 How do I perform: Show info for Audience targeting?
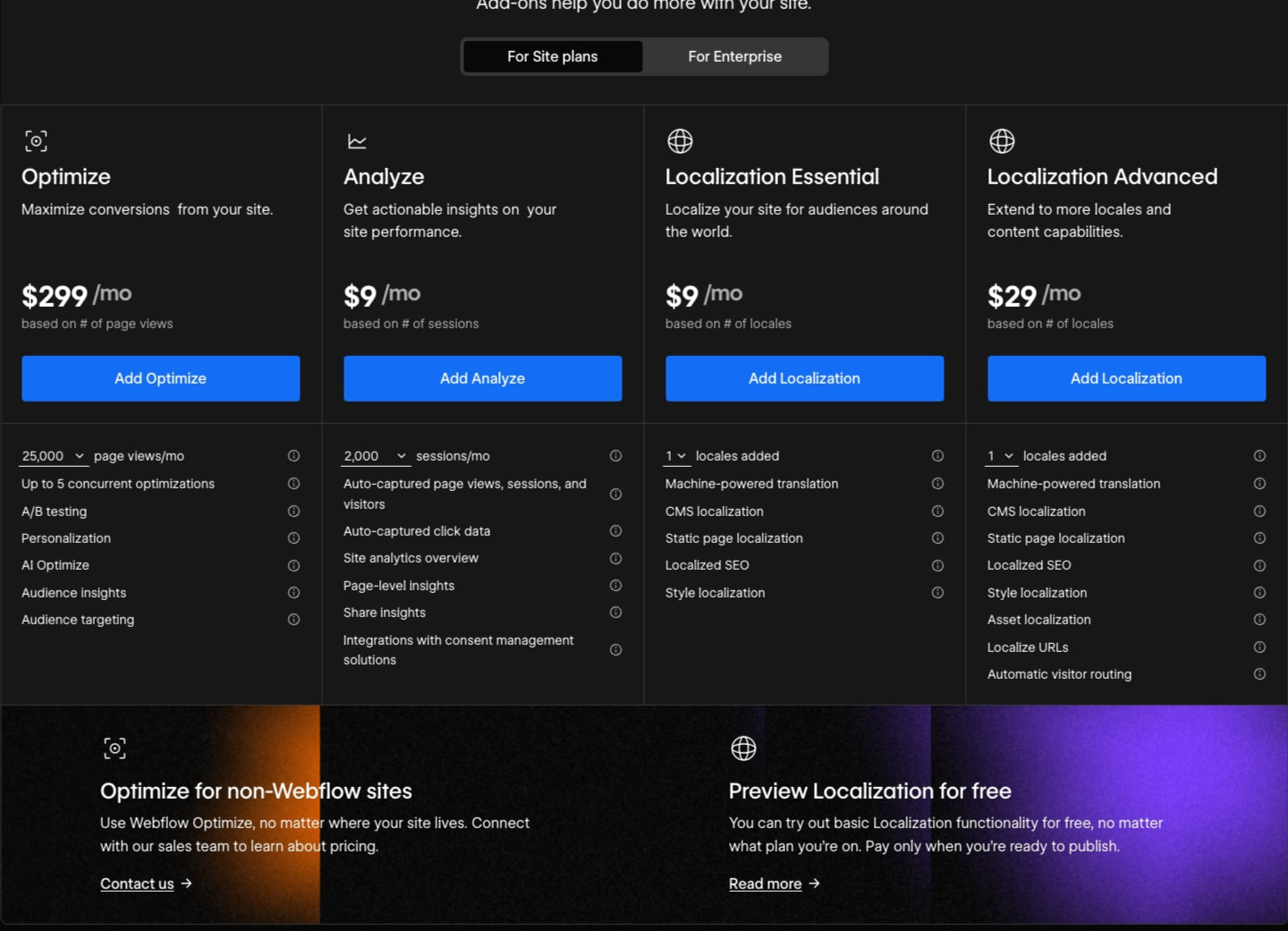pos(293,620)
